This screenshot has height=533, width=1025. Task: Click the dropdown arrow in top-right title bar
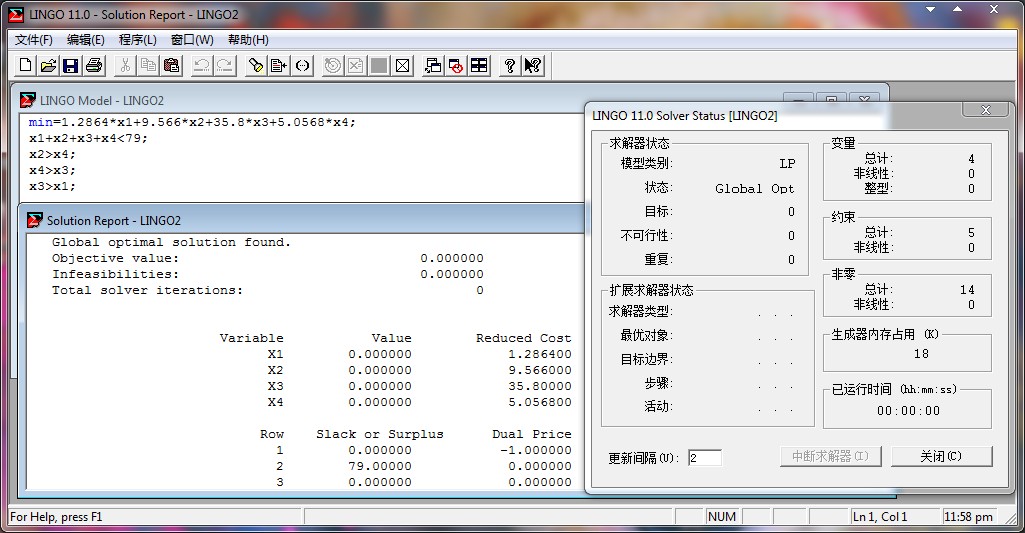click(931, 9)
